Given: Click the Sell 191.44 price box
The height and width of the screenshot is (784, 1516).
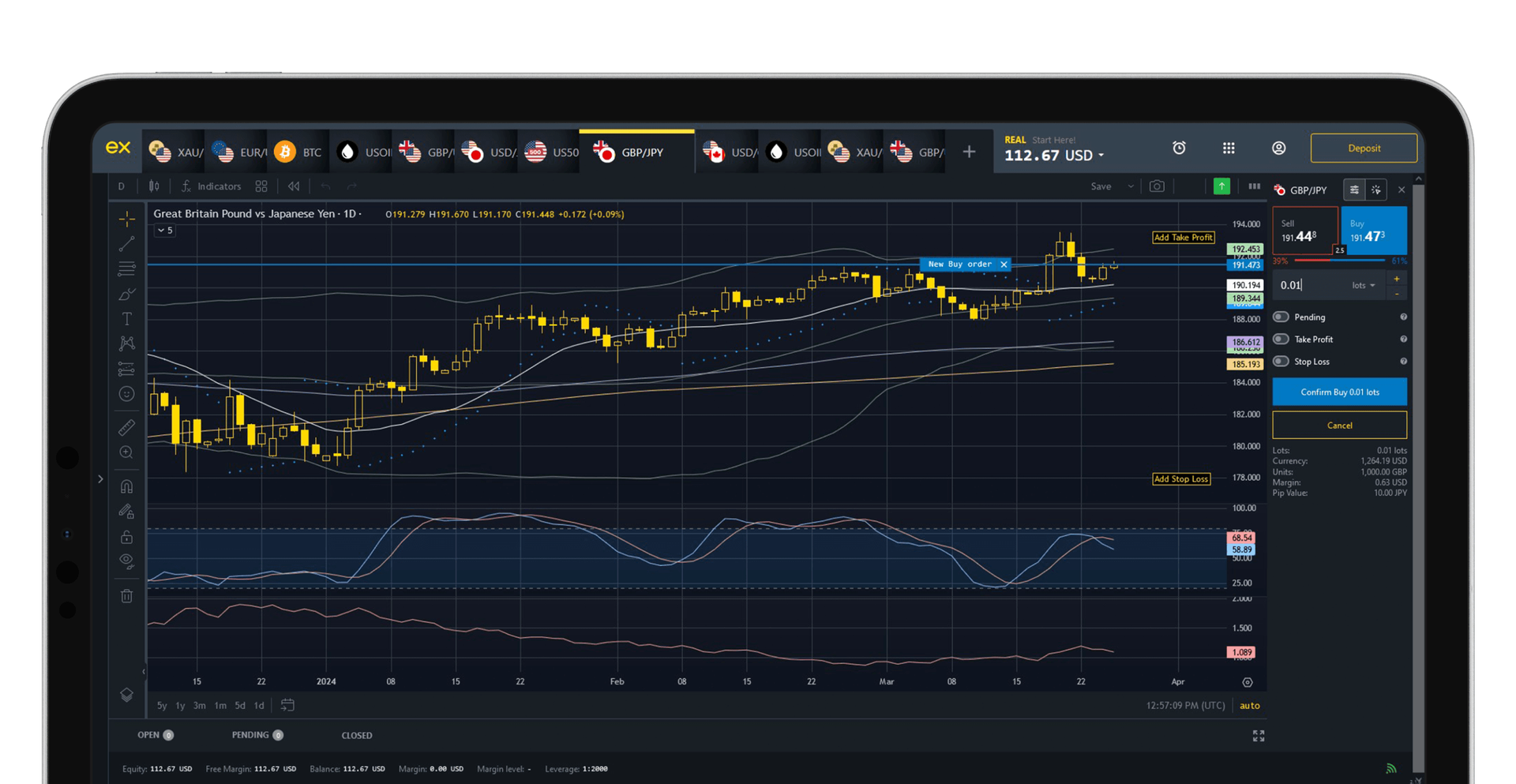Looking at the screenshot, I should (1305, 231).
